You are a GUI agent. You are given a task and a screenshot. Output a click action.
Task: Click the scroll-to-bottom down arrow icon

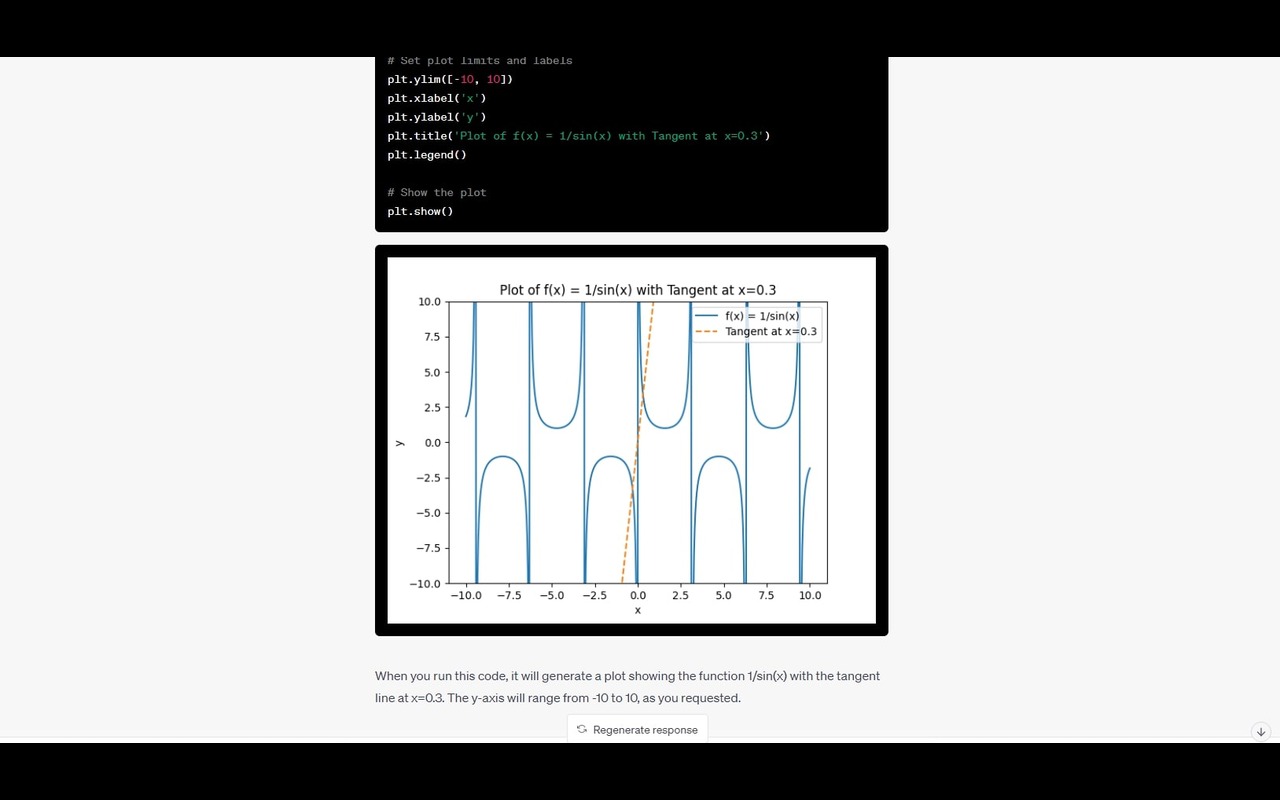click(x=1261, y=731)
